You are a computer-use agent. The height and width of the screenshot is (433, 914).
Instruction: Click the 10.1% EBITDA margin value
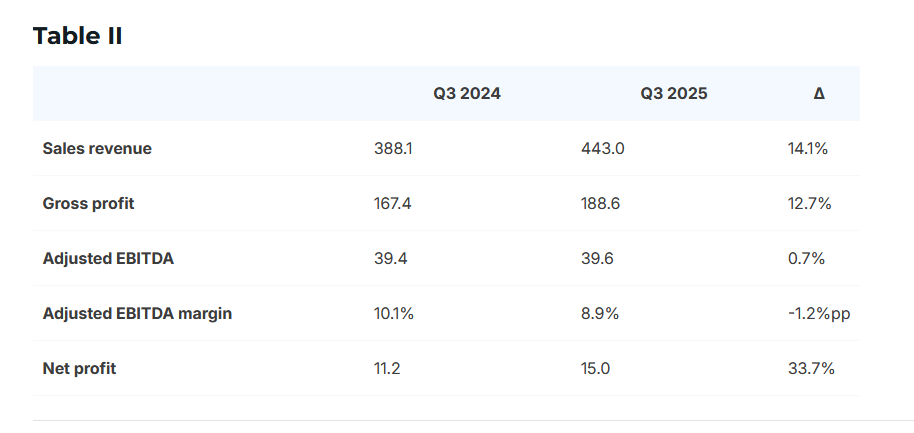coord(394,314)
